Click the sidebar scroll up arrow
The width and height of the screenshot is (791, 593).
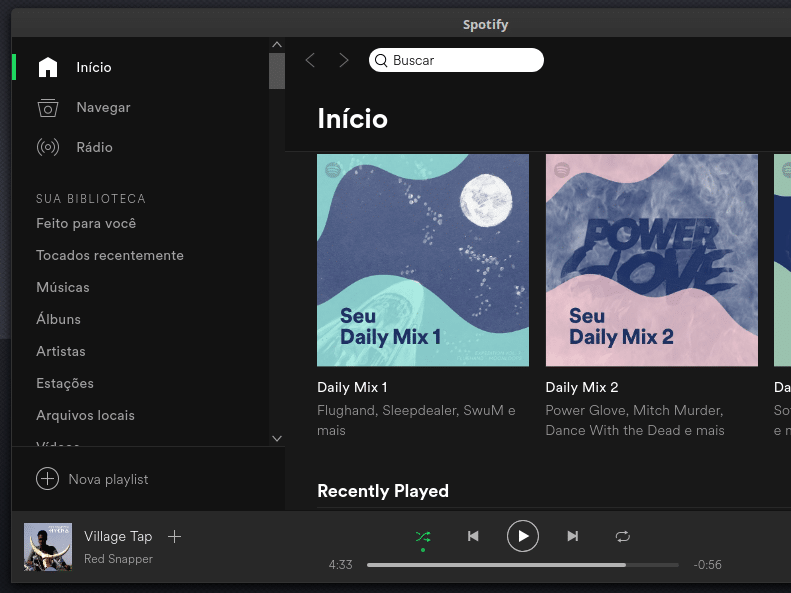click(277, 44)
